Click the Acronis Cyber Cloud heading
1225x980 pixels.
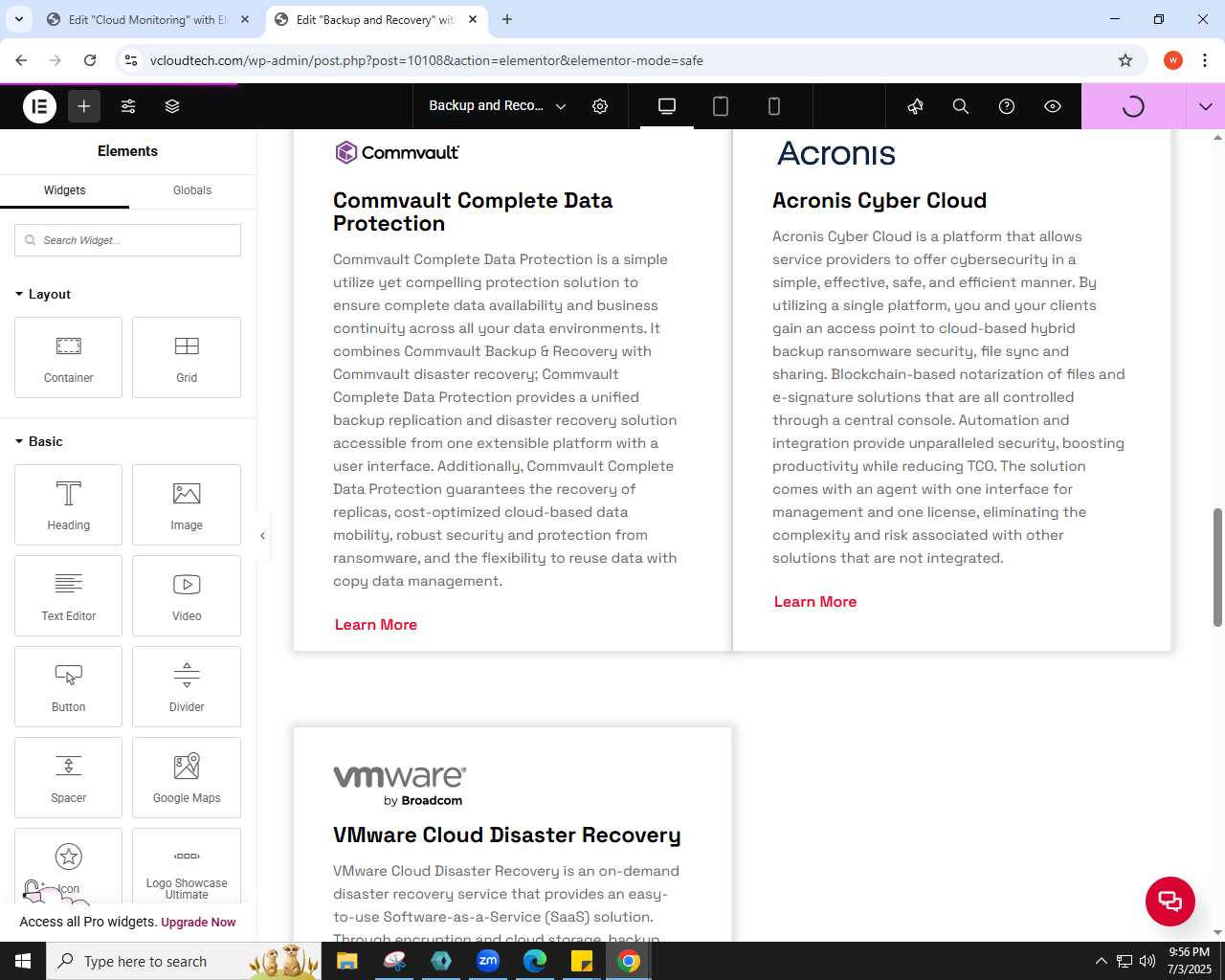click(x=880, y=201)
